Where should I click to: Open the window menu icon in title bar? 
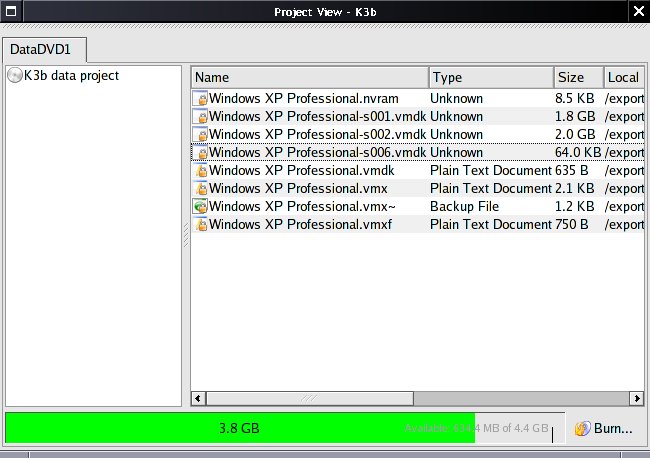pos(12,12)
